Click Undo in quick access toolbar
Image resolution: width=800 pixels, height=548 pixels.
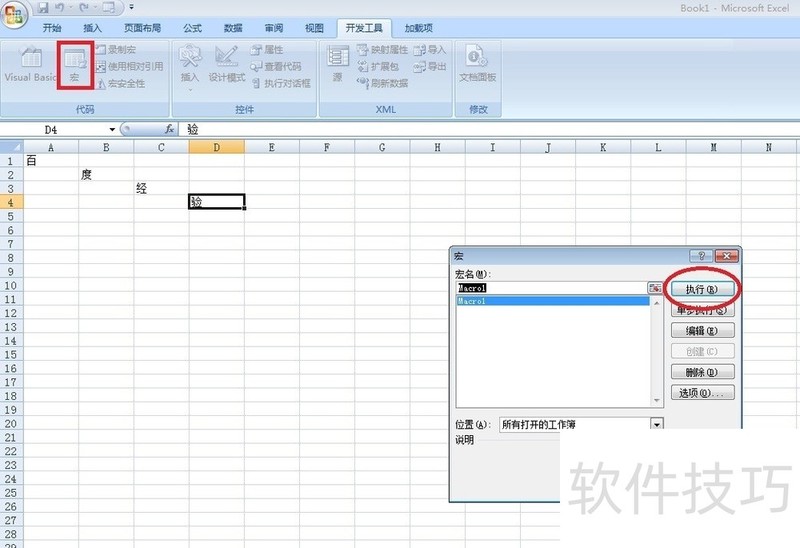tap(60, 8)
